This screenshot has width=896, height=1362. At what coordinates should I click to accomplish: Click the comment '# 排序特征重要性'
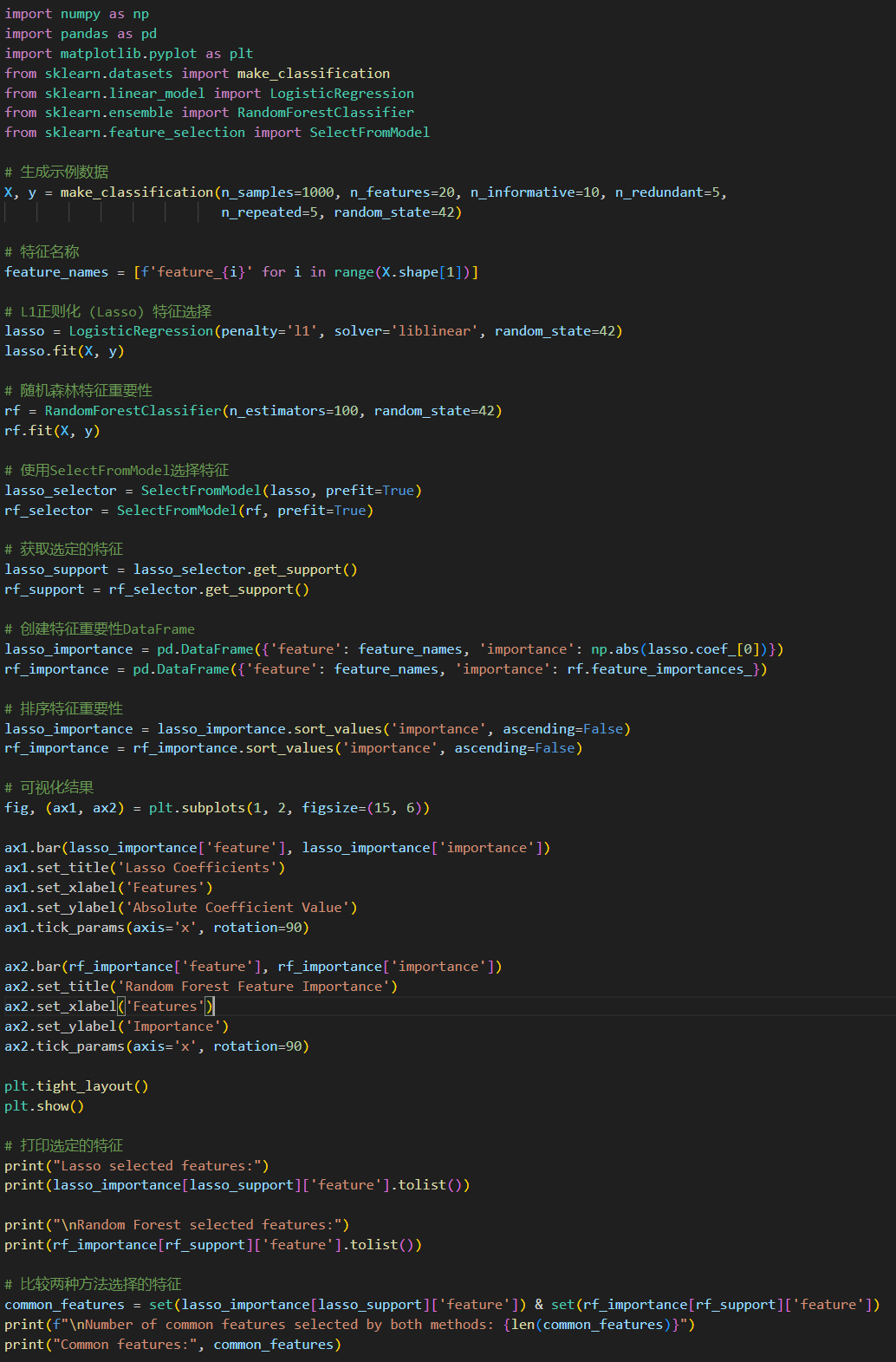tap(64, 708)
